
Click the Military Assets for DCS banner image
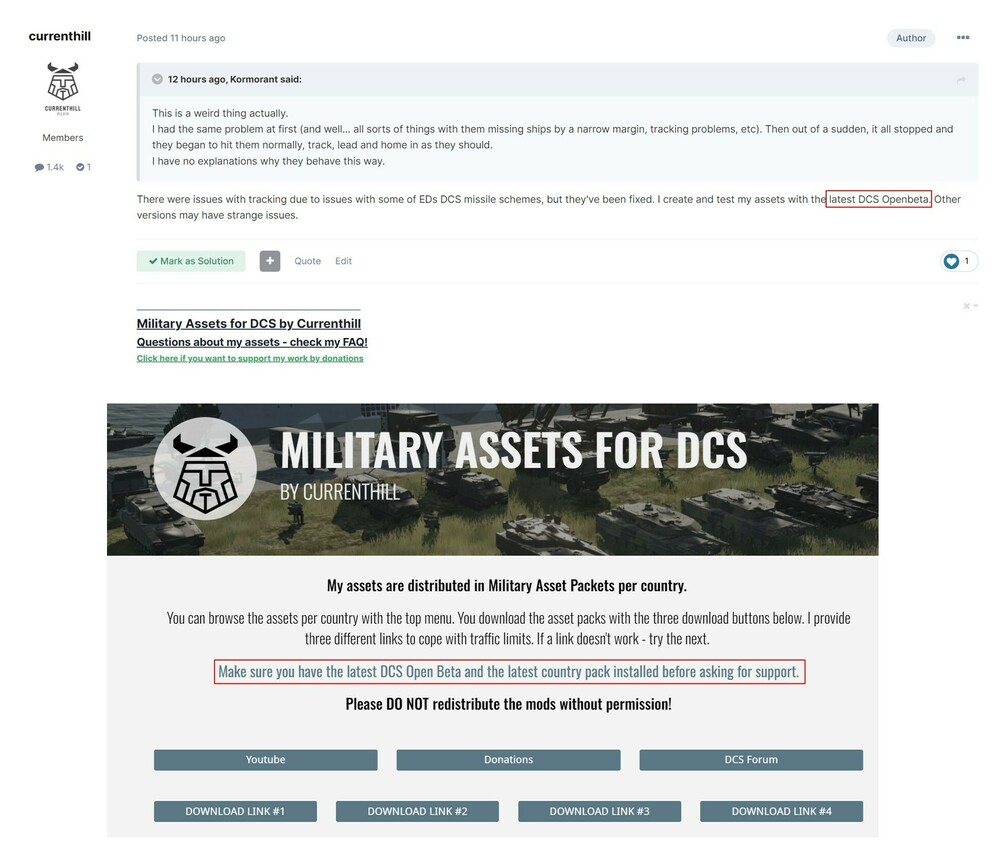(x=492, y=479)
